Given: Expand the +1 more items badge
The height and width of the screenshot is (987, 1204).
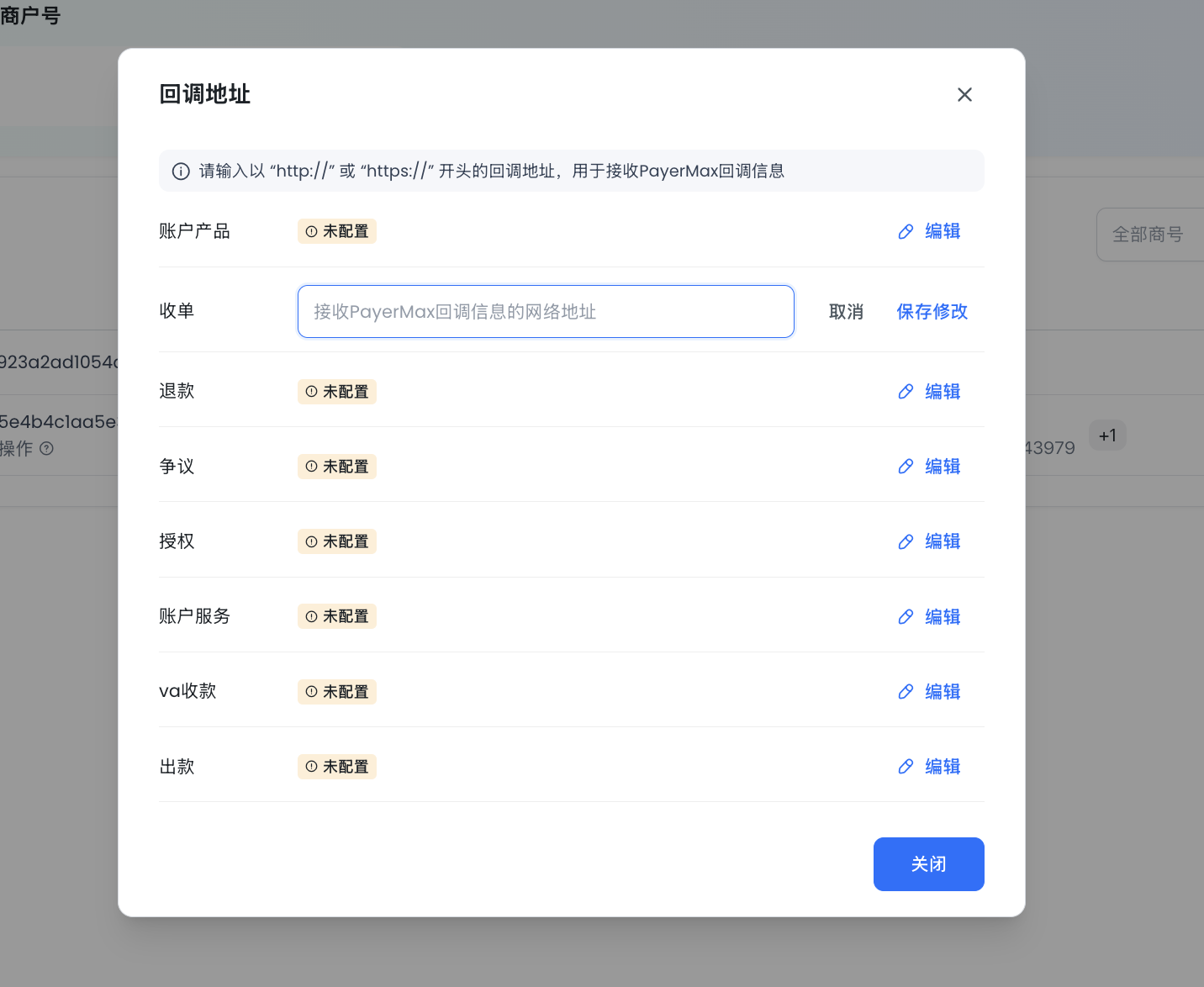Looking at the screenshot, I should (x=1107, y=435).
